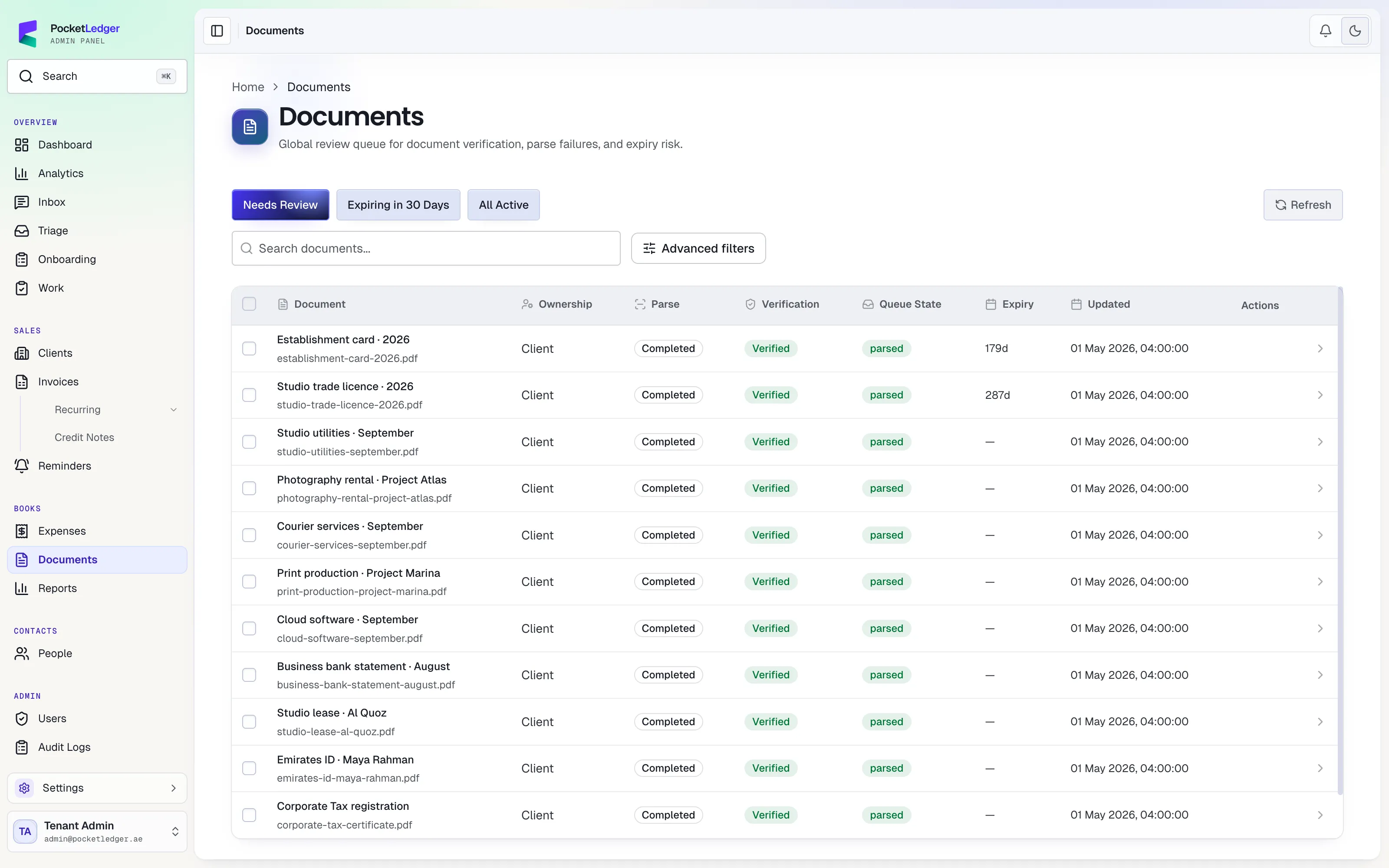
Task: Tick the Corporate Tax registration checkbox
Action: point(249,815)
